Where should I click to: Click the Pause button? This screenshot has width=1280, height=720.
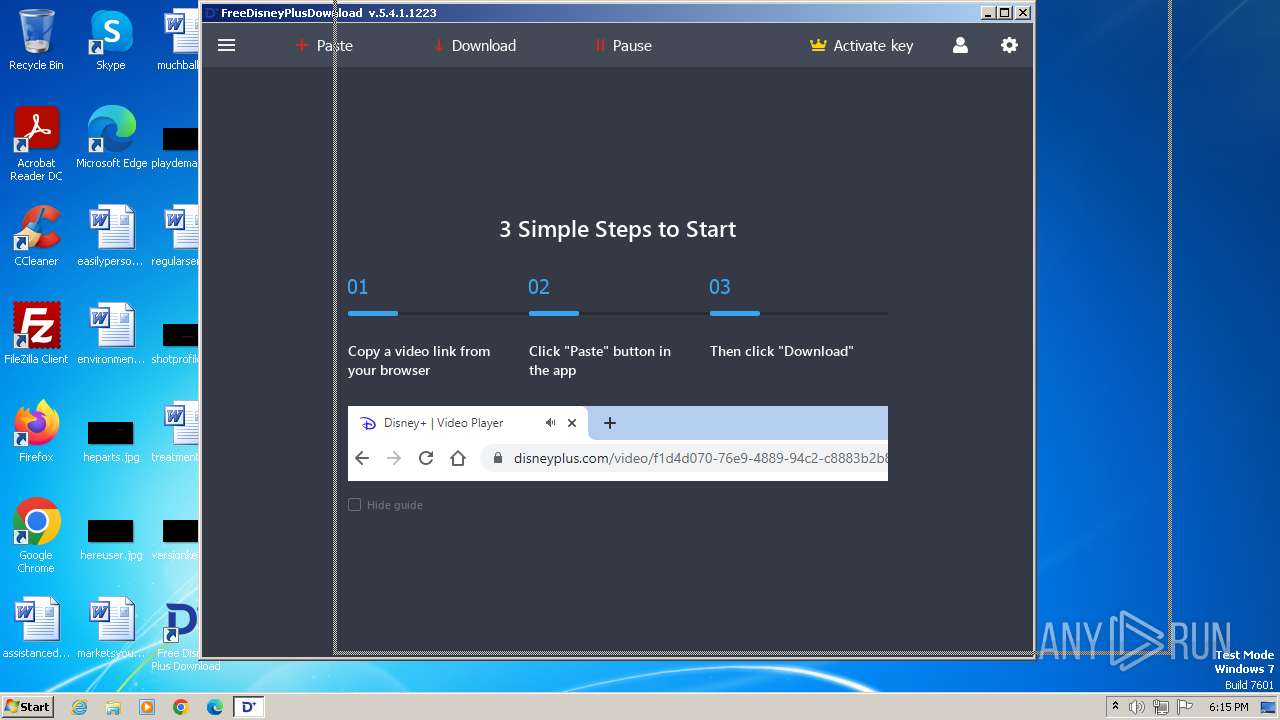(x=623, y=45)
